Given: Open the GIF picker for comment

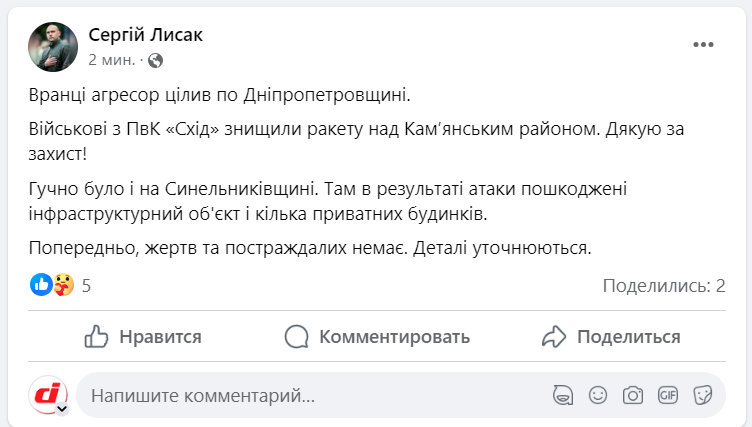Looking at the screenshot, I should point(668,395).
